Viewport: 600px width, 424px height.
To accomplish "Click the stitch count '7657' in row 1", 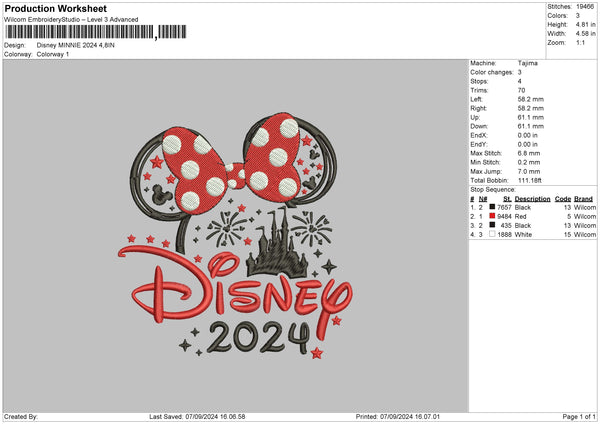I will 504,207.
